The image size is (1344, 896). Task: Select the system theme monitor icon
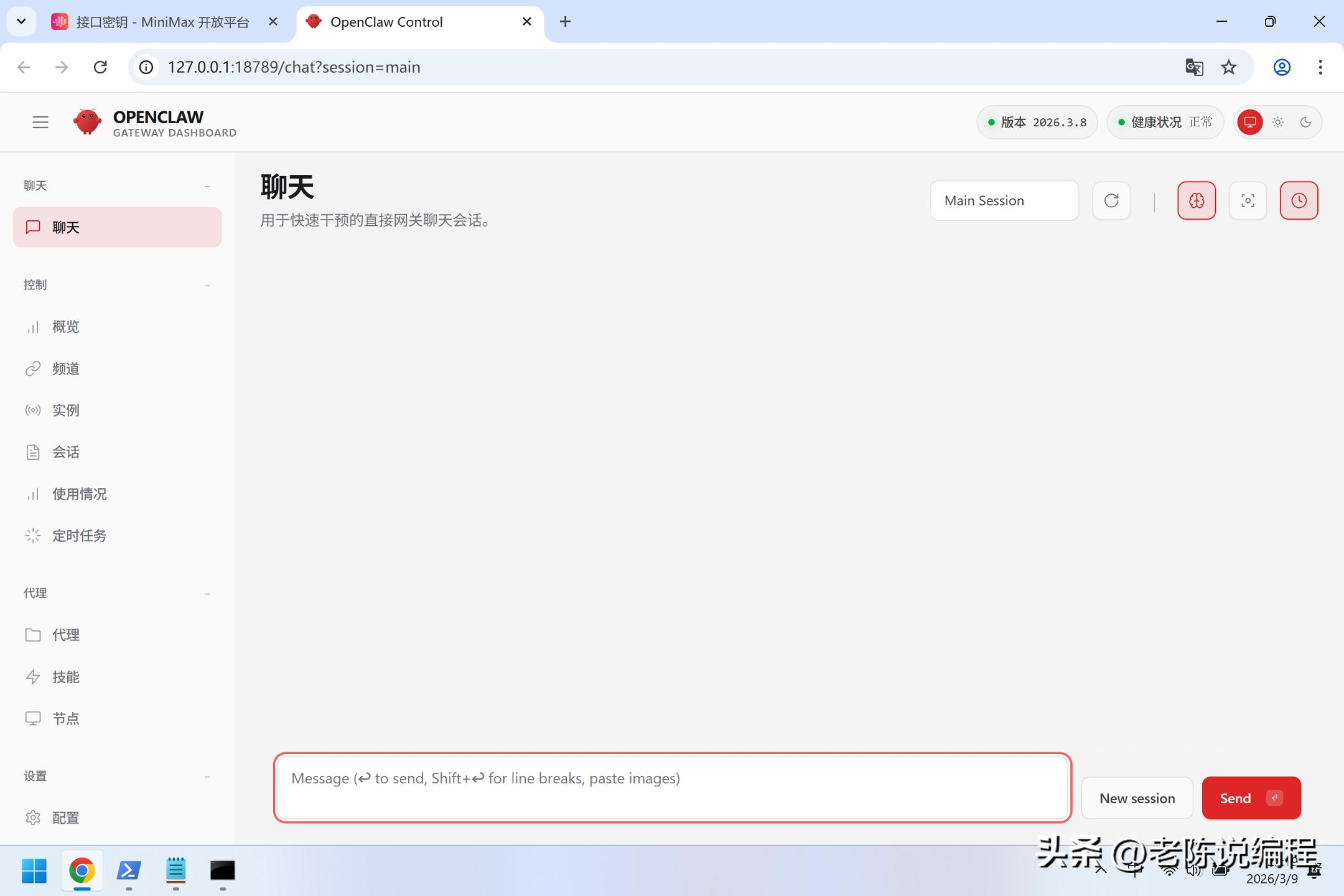1250,122
